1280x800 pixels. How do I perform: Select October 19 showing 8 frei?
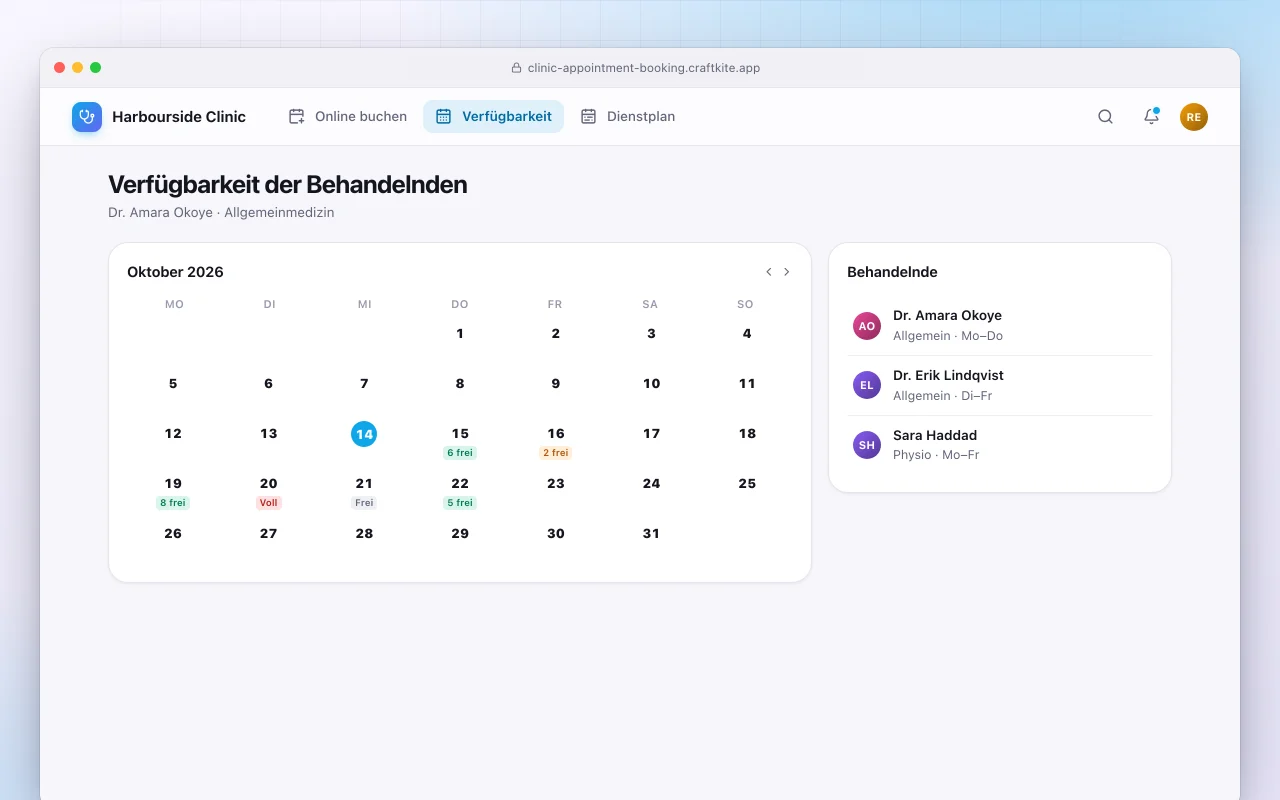click(x=173, y=492)
